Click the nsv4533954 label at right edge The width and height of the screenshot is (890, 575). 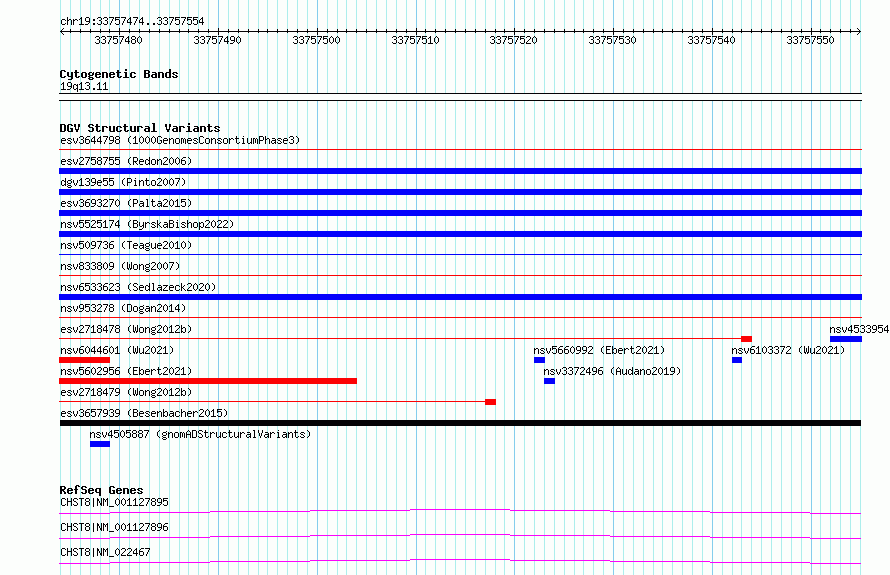[x=859, y=329]
